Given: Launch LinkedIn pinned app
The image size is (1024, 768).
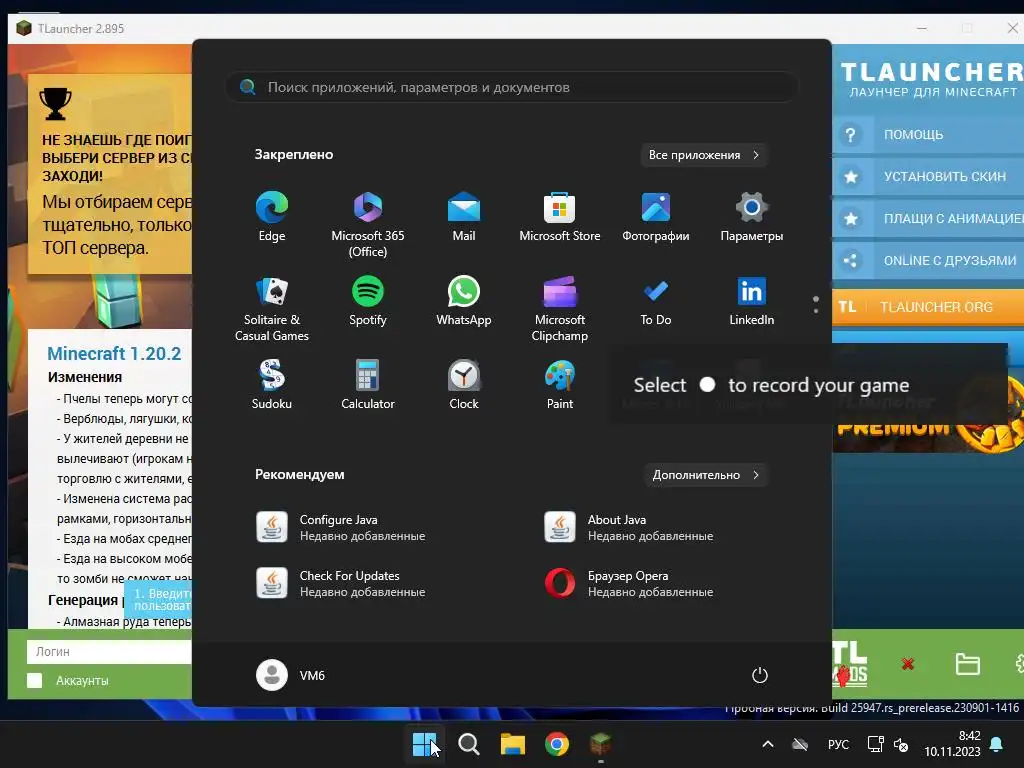Looking at the screenshot, I should coord(752,300).
